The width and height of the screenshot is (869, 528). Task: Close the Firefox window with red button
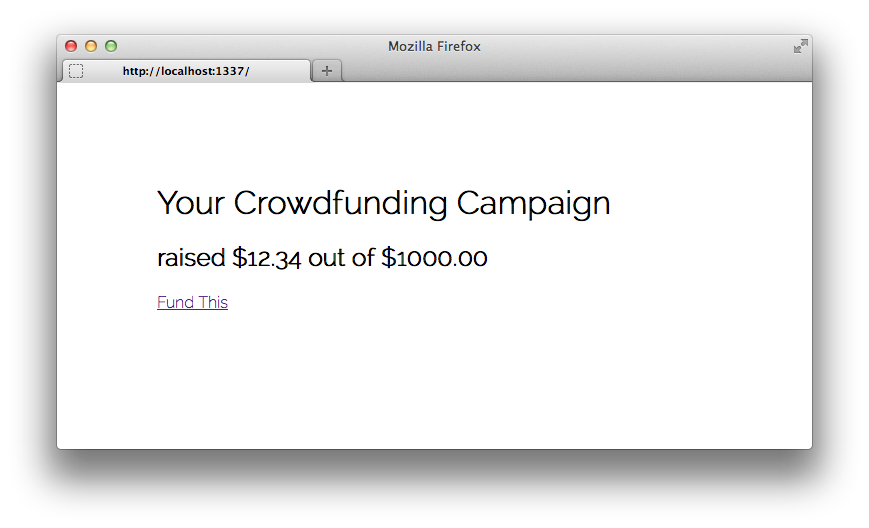pyautogui.click(x=71, y=46)
